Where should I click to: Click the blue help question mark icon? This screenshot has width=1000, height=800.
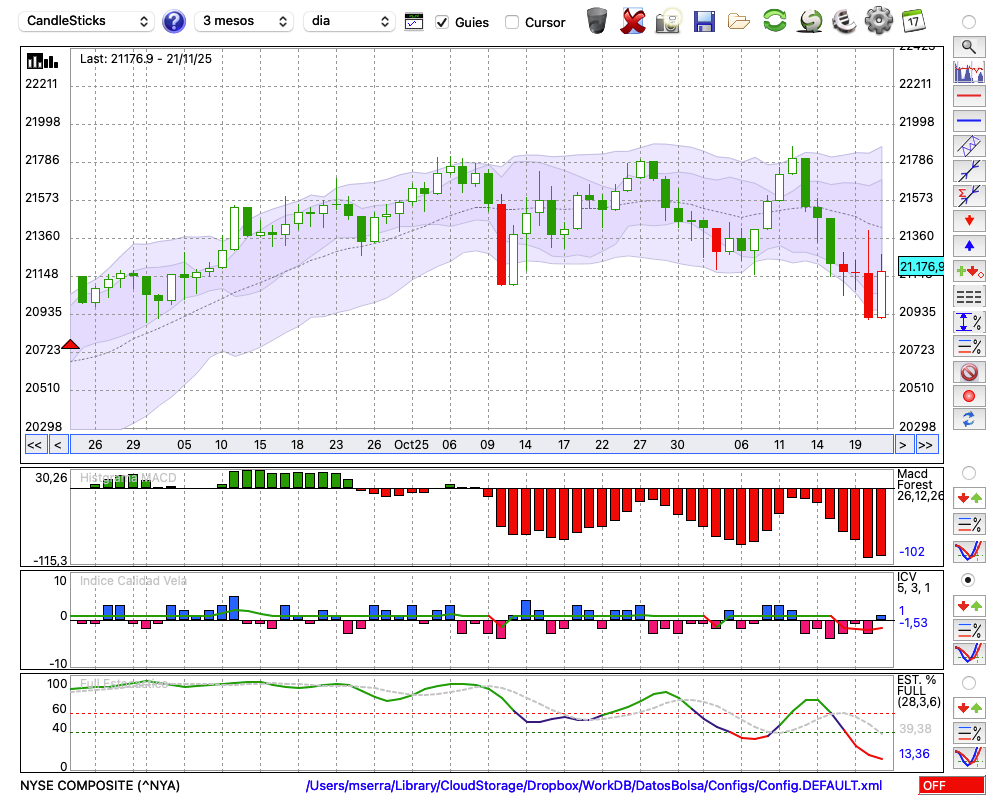pos(173,22)
